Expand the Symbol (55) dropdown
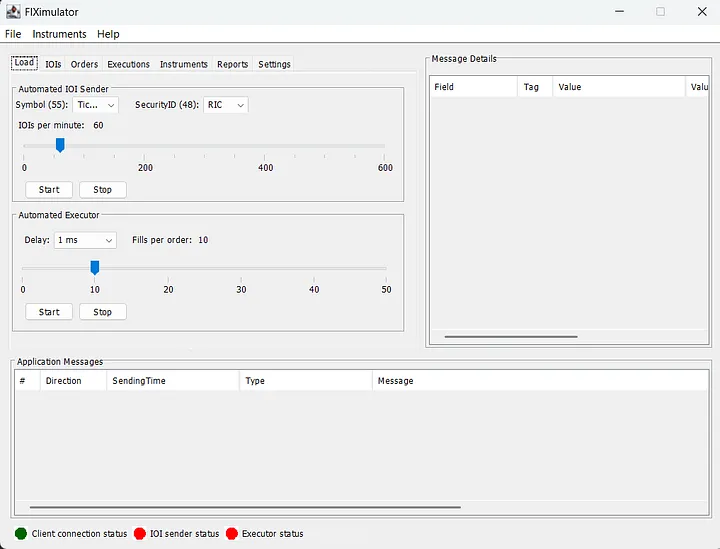This screenshot has height=549, width=720. coord(96,105)
